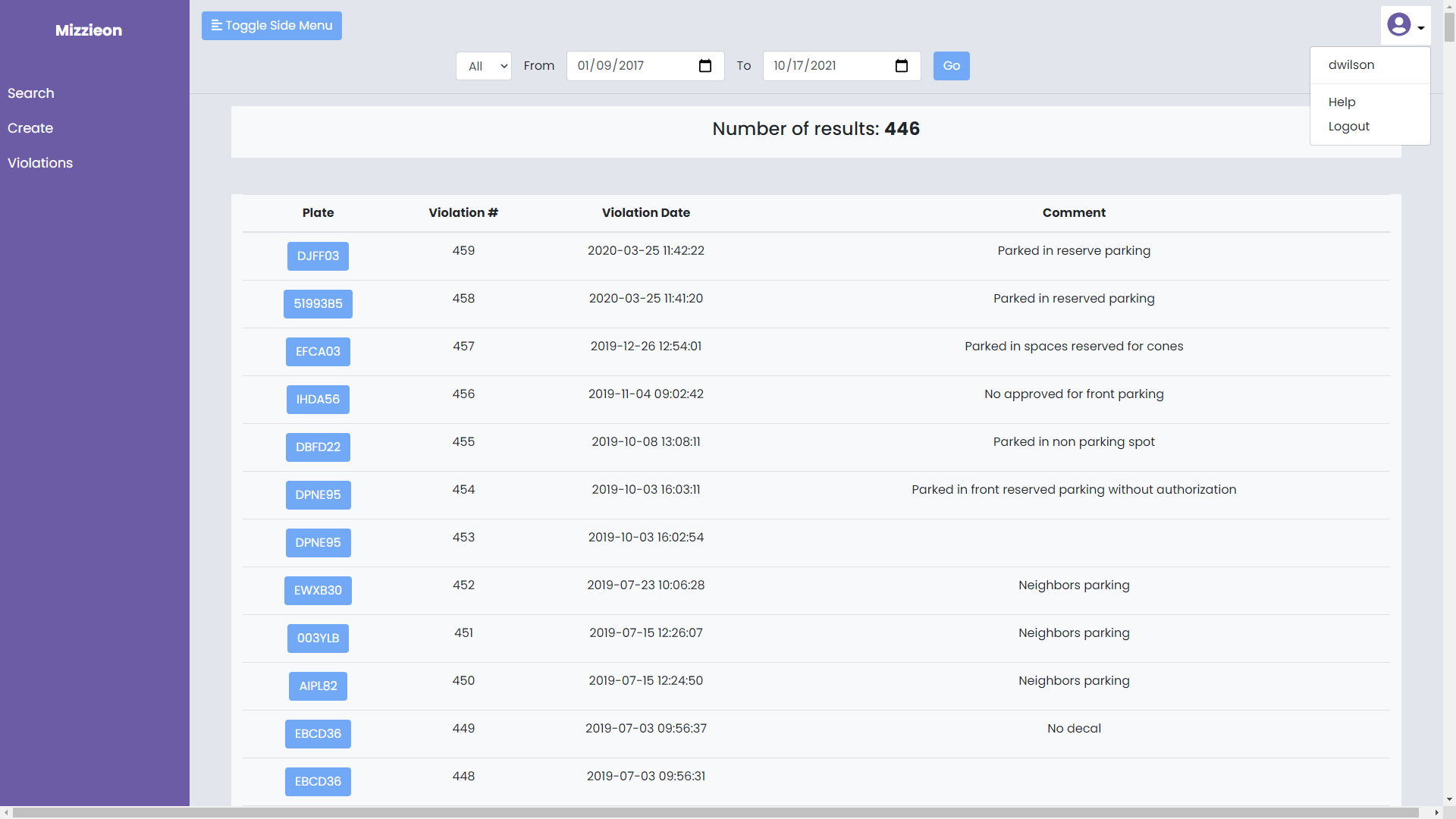Screen dimensions: 1456x819
Task: Click the user avatar icon
Action: pyautogui.click(x=1398, y=25)
